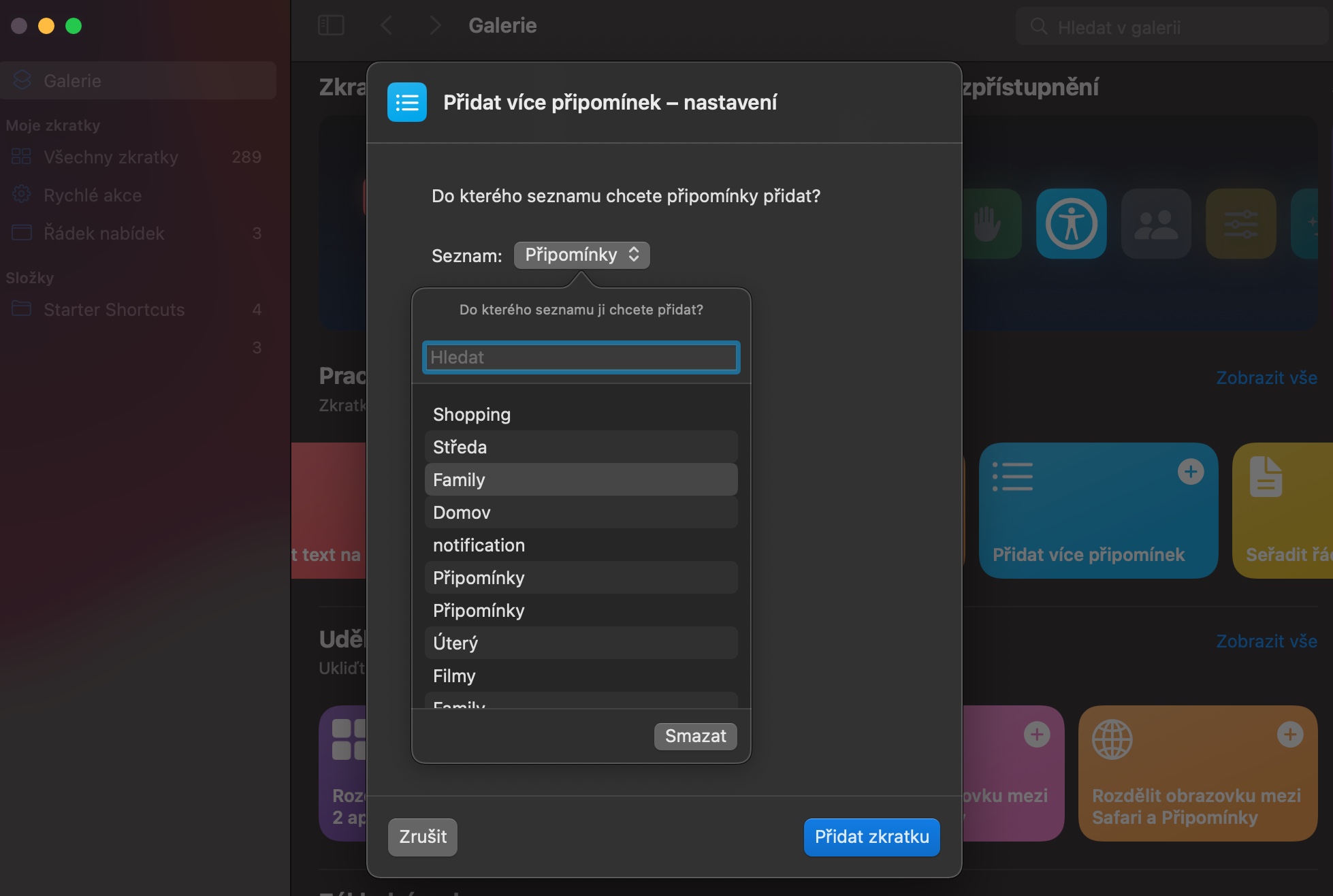Click the Přidat zkratku button
1333x896 pixels.
(x=871, y=837)
